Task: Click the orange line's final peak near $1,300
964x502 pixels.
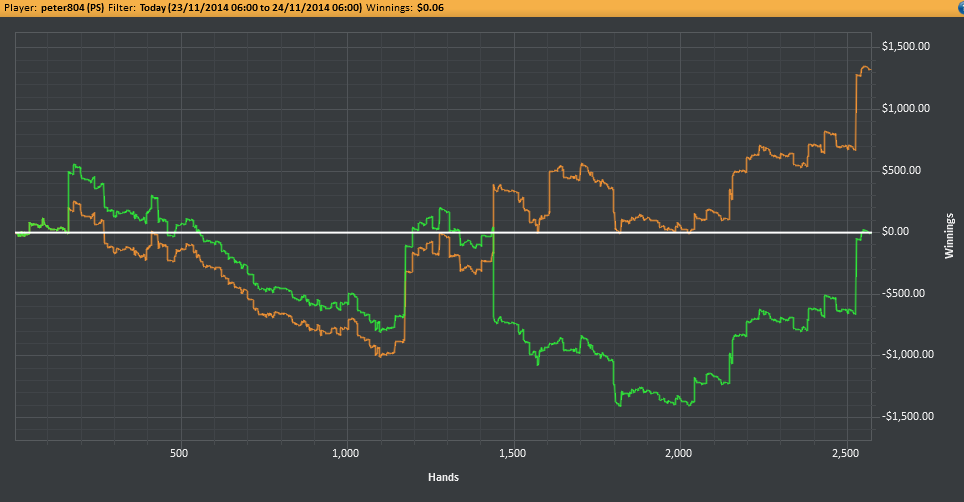Action: tap(865, 67)
